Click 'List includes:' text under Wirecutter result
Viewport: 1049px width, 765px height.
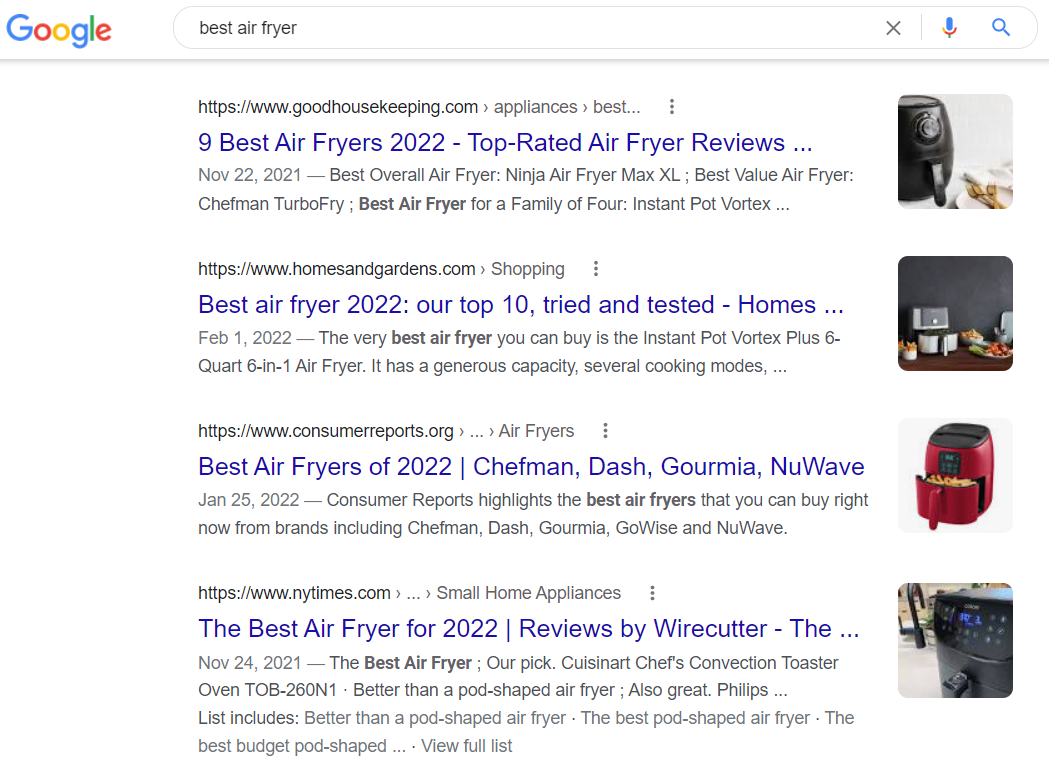tap(248, 718)
